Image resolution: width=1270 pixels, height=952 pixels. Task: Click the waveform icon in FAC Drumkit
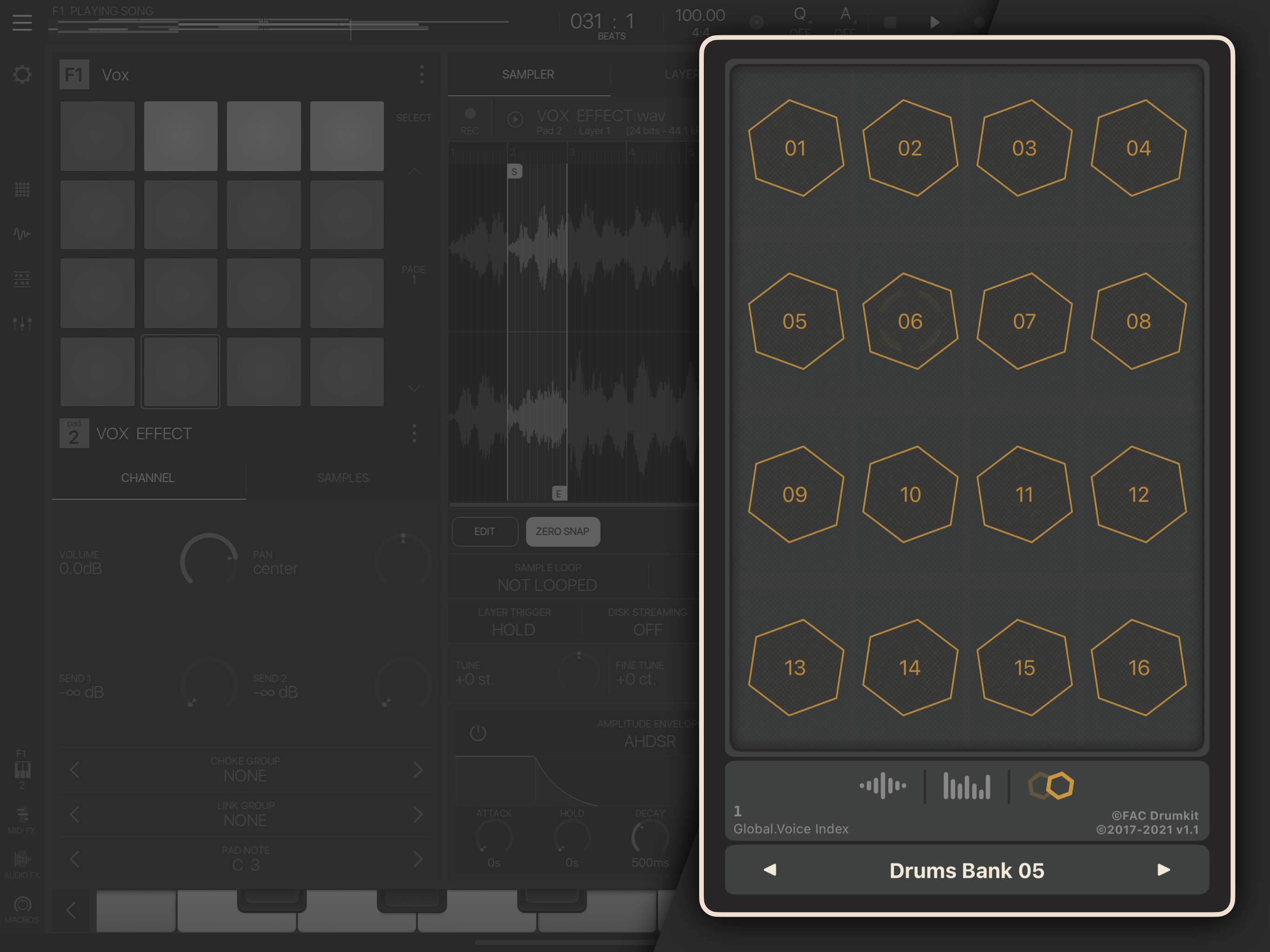point(882,786)
